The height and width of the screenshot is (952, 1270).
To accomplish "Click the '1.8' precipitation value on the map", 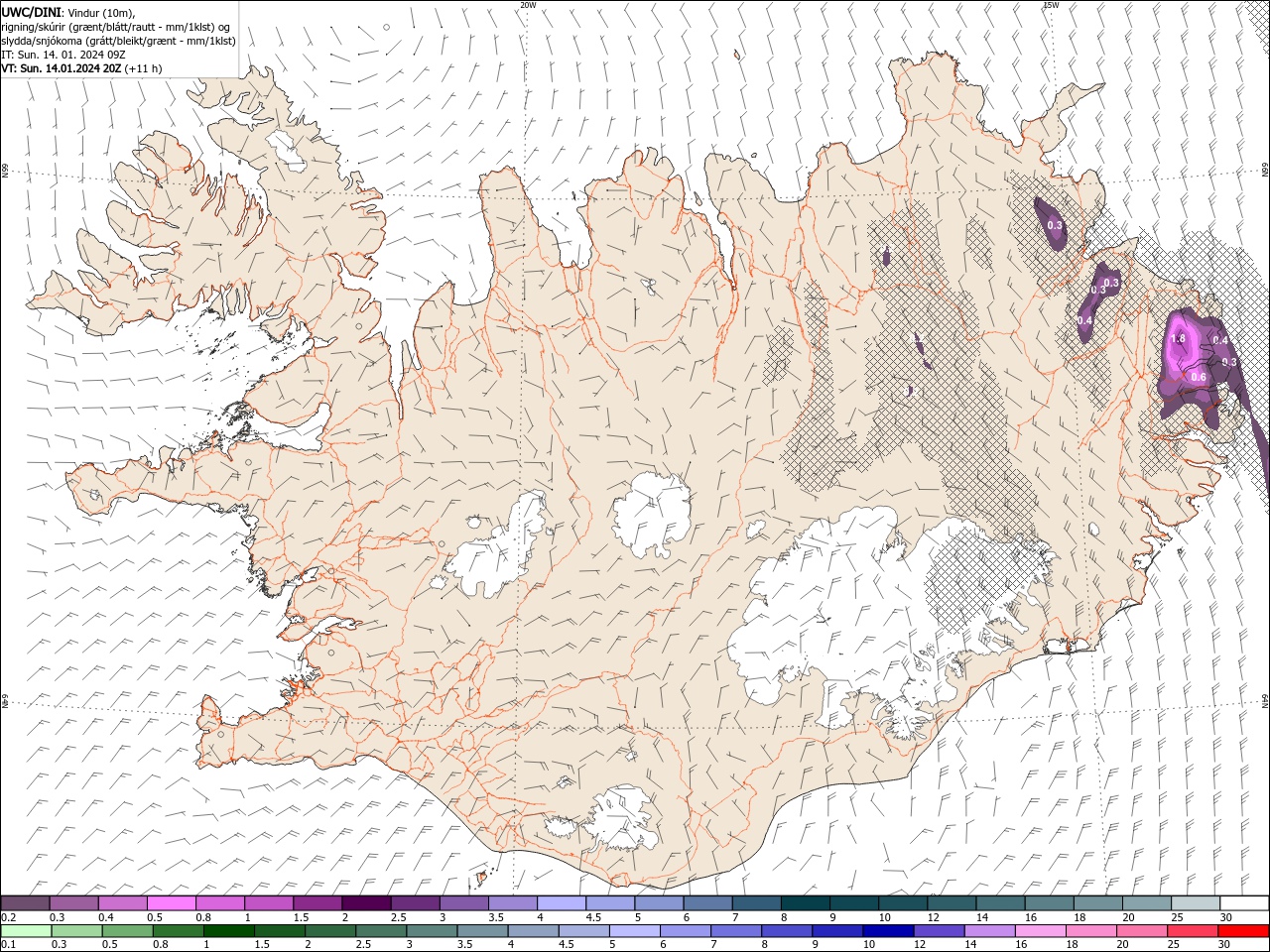I will point(1178,339).
